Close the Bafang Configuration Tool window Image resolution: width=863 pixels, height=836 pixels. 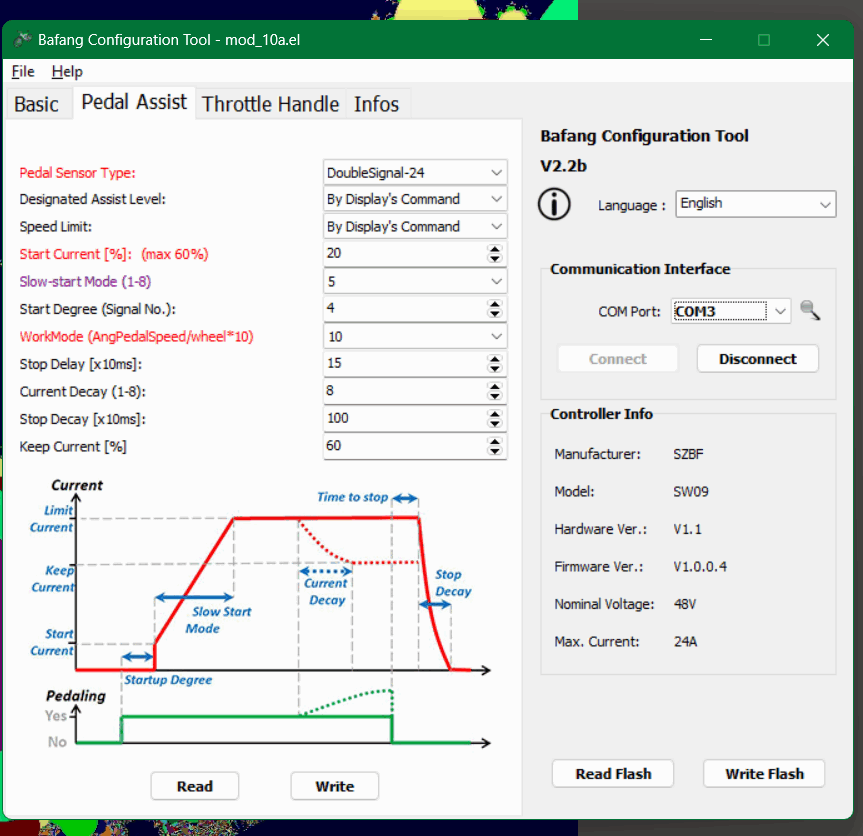(x=822, y=40)
